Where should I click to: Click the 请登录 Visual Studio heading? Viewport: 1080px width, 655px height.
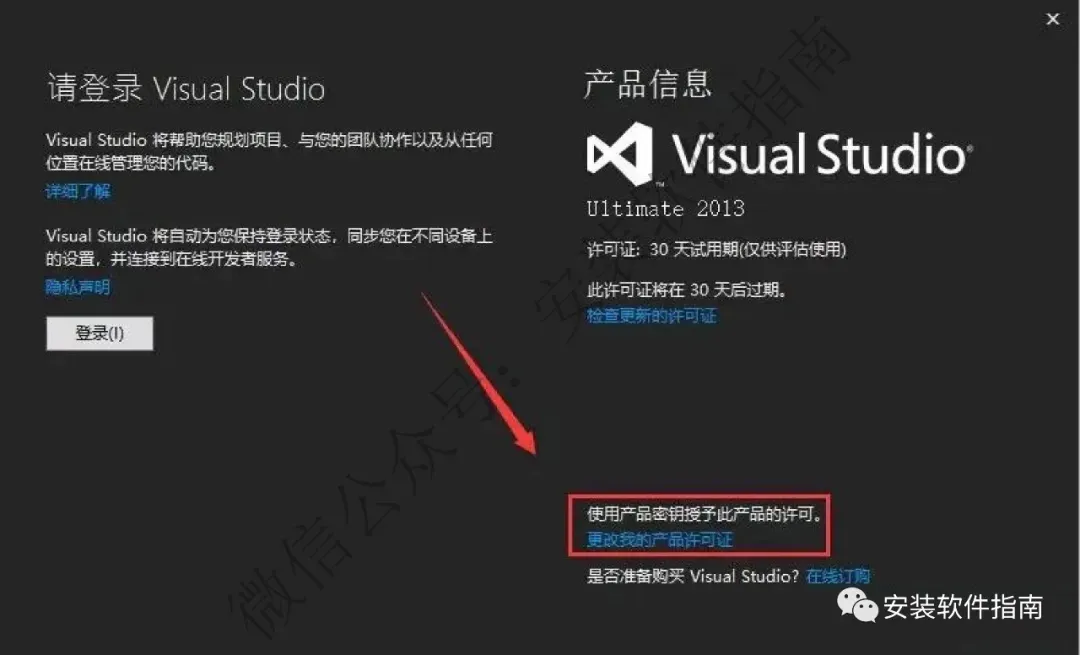tap(186, 89)
